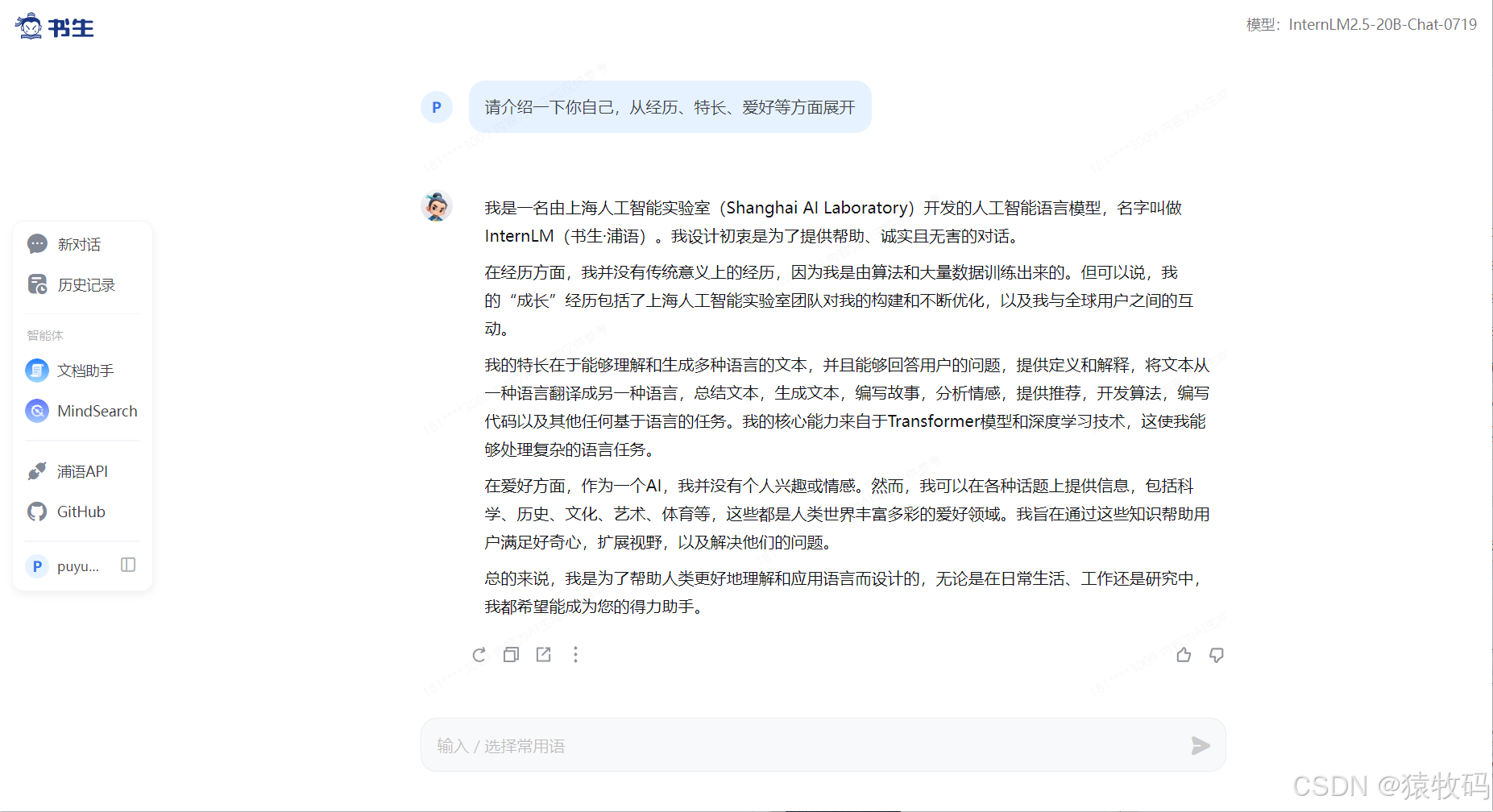Open the three-dot more options menu
The height and width of the screenshot is (812, 1493).
click(x=575, y=655)
